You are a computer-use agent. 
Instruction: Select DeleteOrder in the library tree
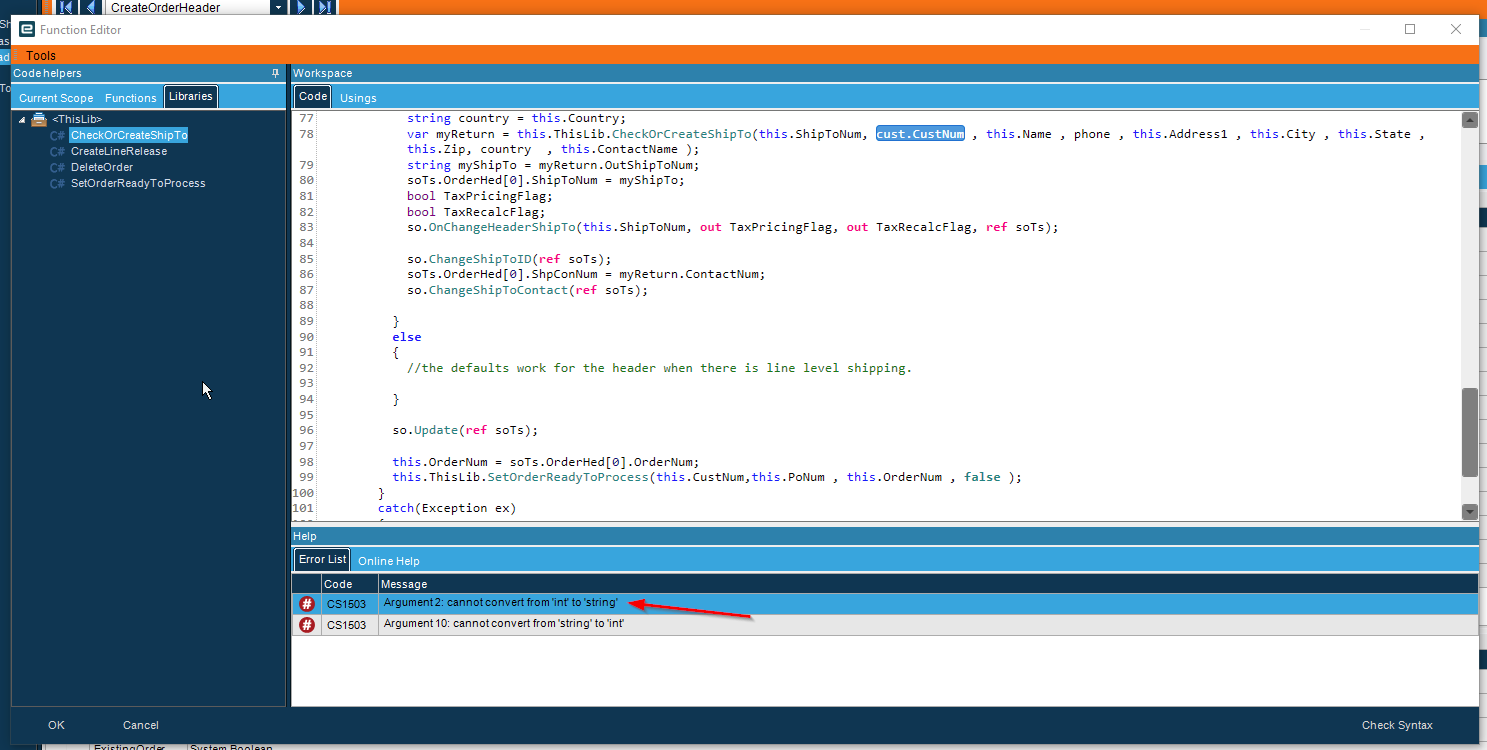(x=102, y=167)
